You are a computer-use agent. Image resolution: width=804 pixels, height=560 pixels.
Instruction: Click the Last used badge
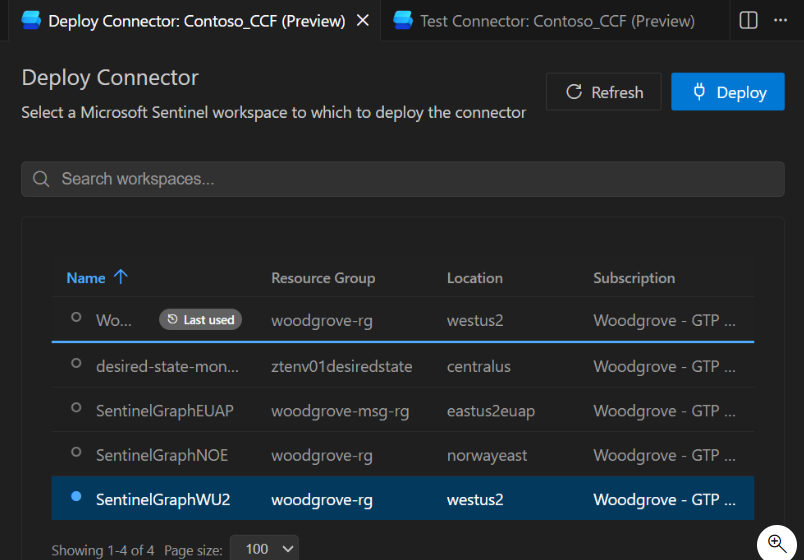pyautogui.click(x=200, y=320)
